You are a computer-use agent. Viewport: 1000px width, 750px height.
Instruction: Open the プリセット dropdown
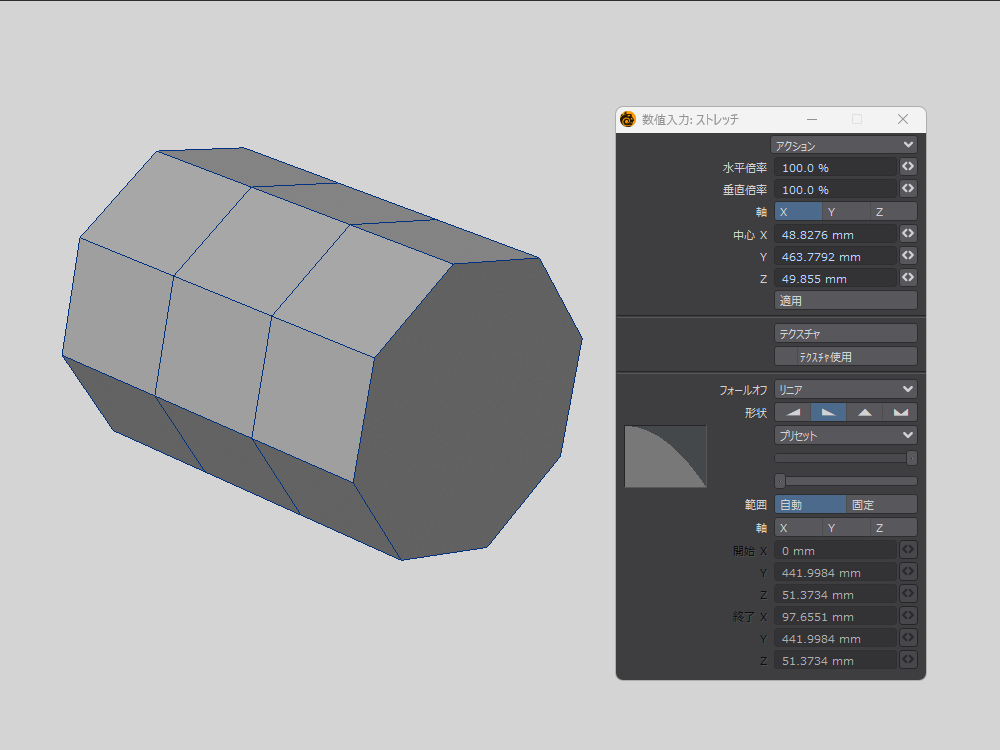tap(845, 435)
